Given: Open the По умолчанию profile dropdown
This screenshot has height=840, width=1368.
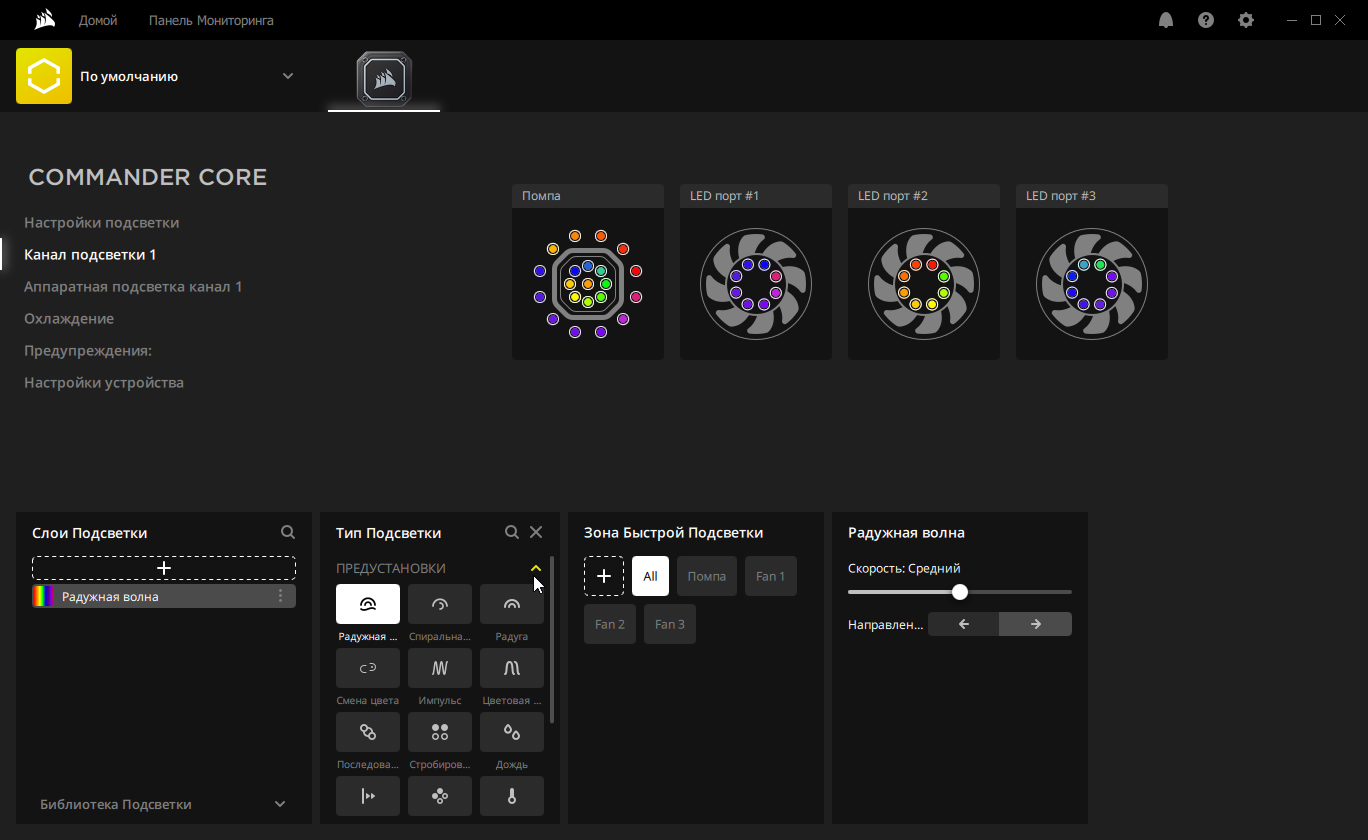Looking at the screenshot, I should click(288, 76).
